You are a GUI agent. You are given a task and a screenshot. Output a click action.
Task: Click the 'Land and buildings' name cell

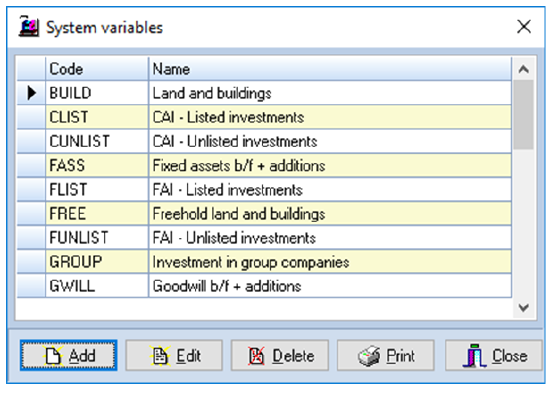[x=330, y=93]
